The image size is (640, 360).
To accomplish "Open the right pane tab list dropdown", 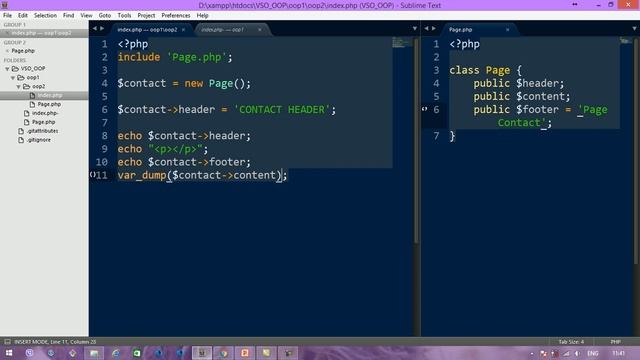I will (x=634, y=29).
